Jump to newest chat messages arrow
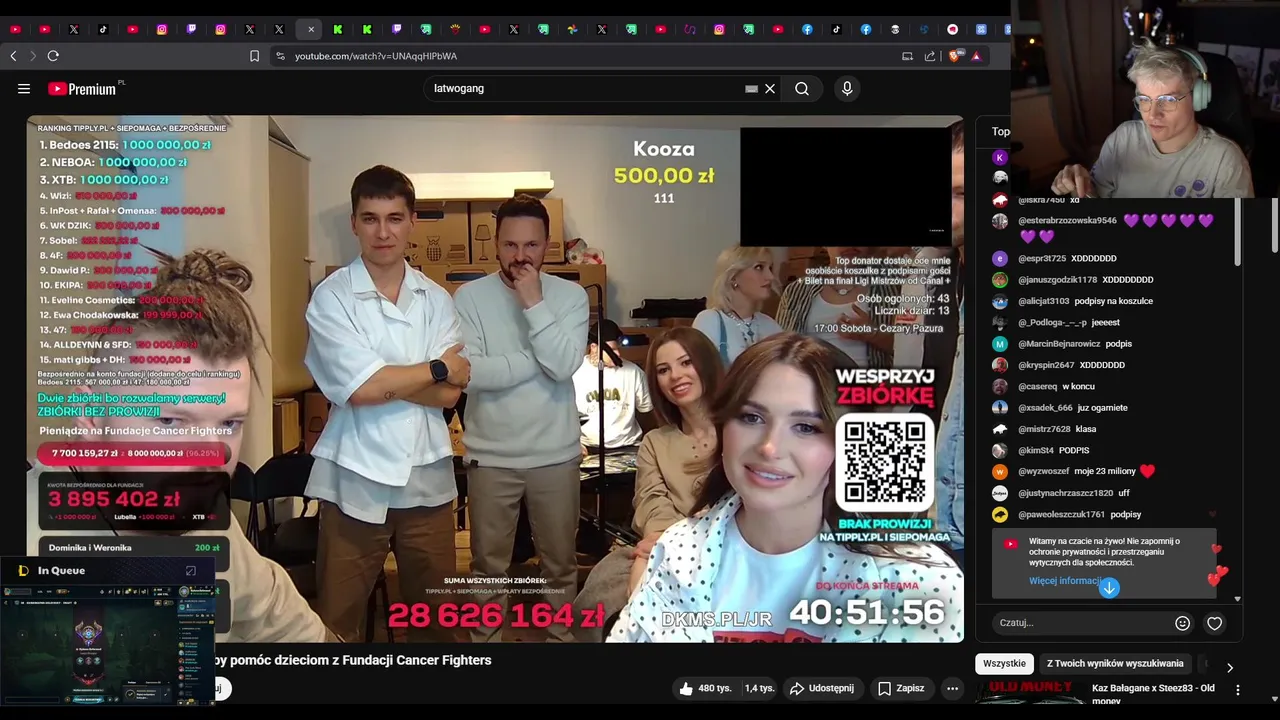Image resolution: width=1280 pixels, height=720 pixels. pyautogui.click(x=1108, y=588)
